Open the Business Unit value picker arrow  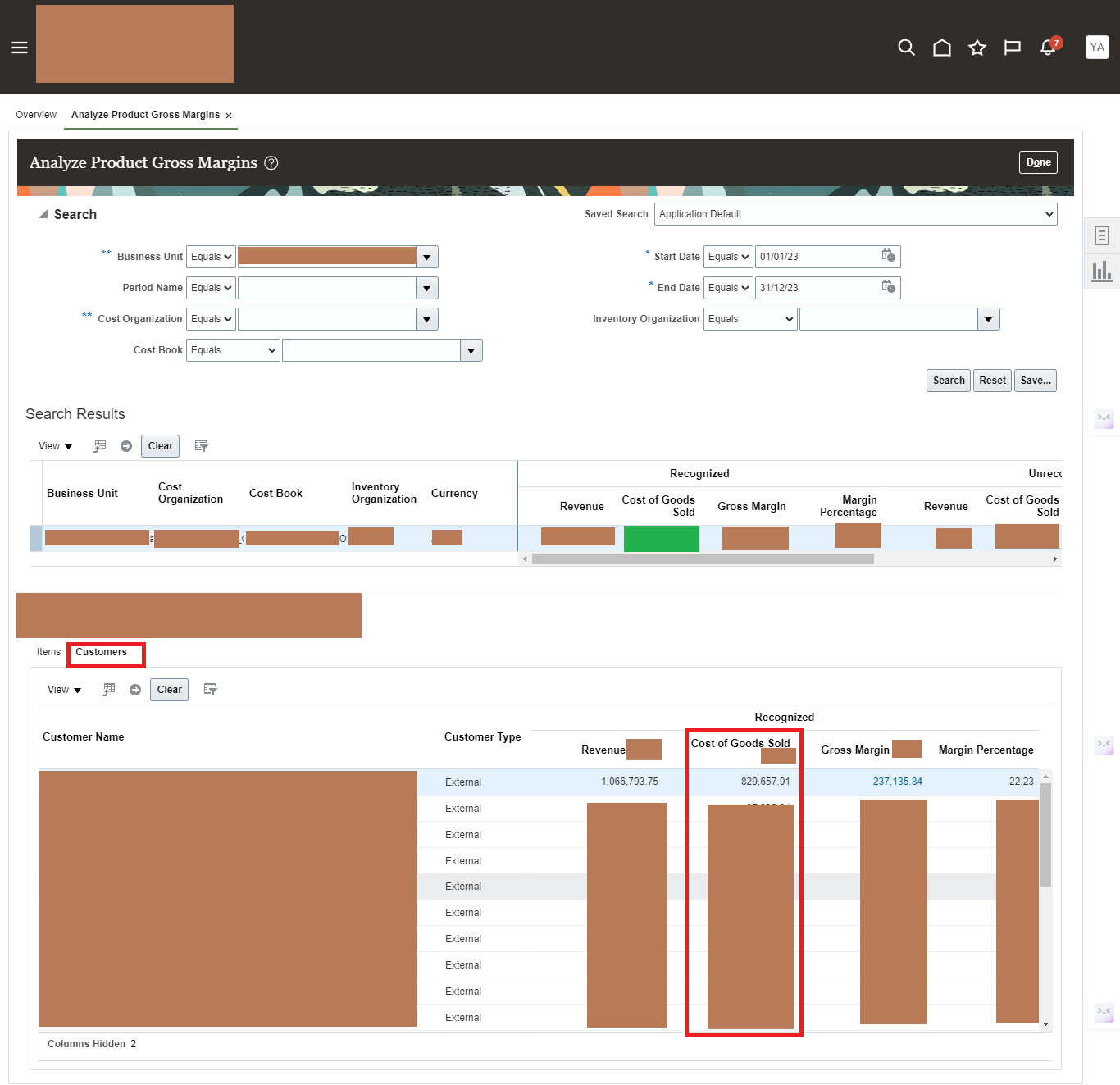click(426, 256)
